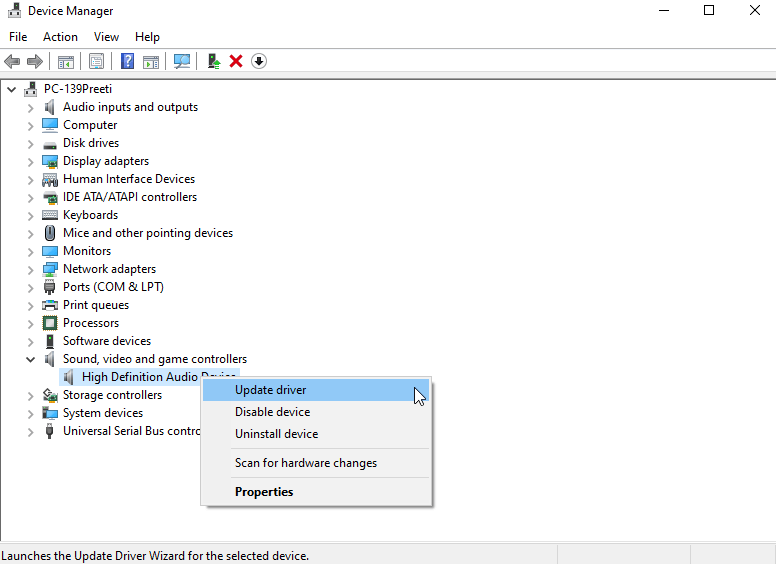Click the System devices folder icon
Image resolution: width=776 pixels, height=564 pixels.
[50, 413]
